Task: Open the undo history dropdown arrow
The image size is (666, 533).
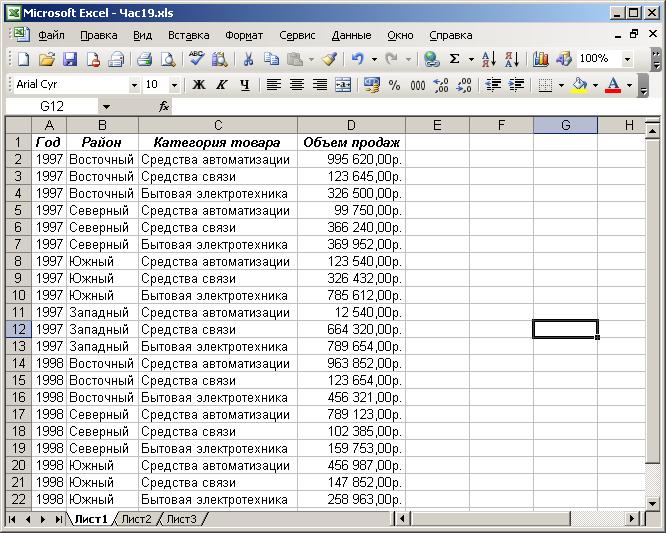Action: click(374, 59)
